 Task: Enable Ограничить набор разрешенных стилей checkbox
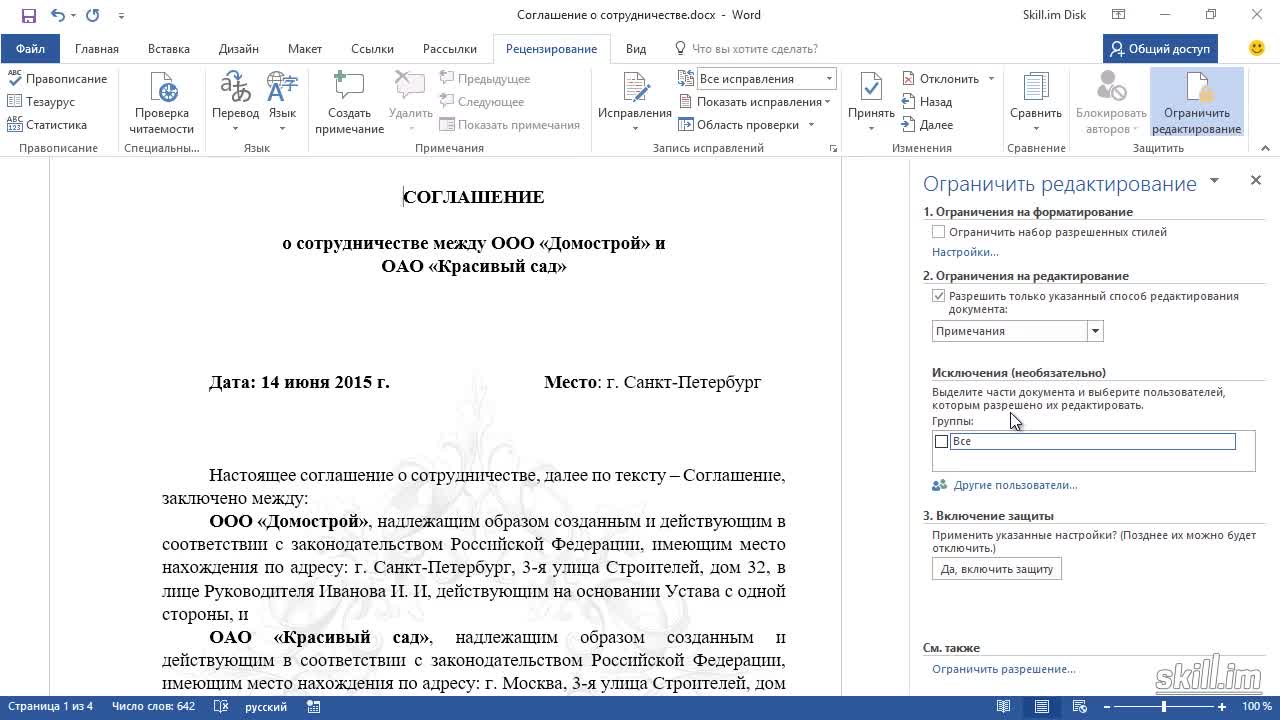(938, 232)
